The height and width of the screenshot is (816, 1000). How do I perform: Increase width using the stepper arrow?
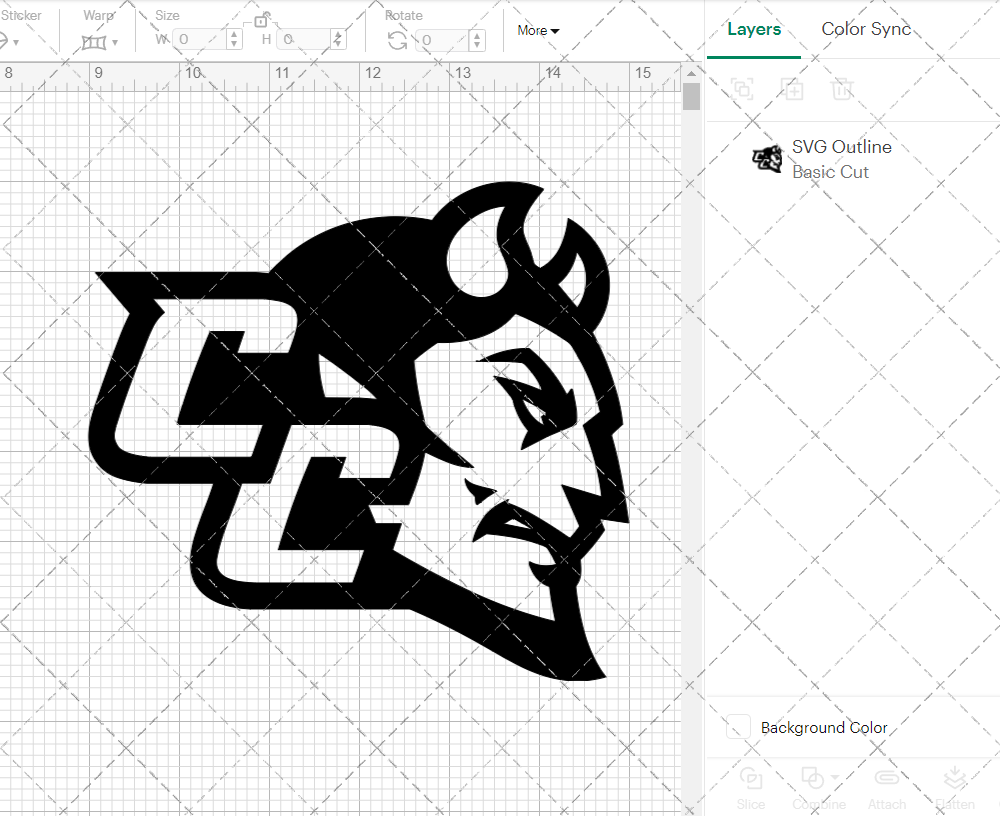[x=234, y=33]
